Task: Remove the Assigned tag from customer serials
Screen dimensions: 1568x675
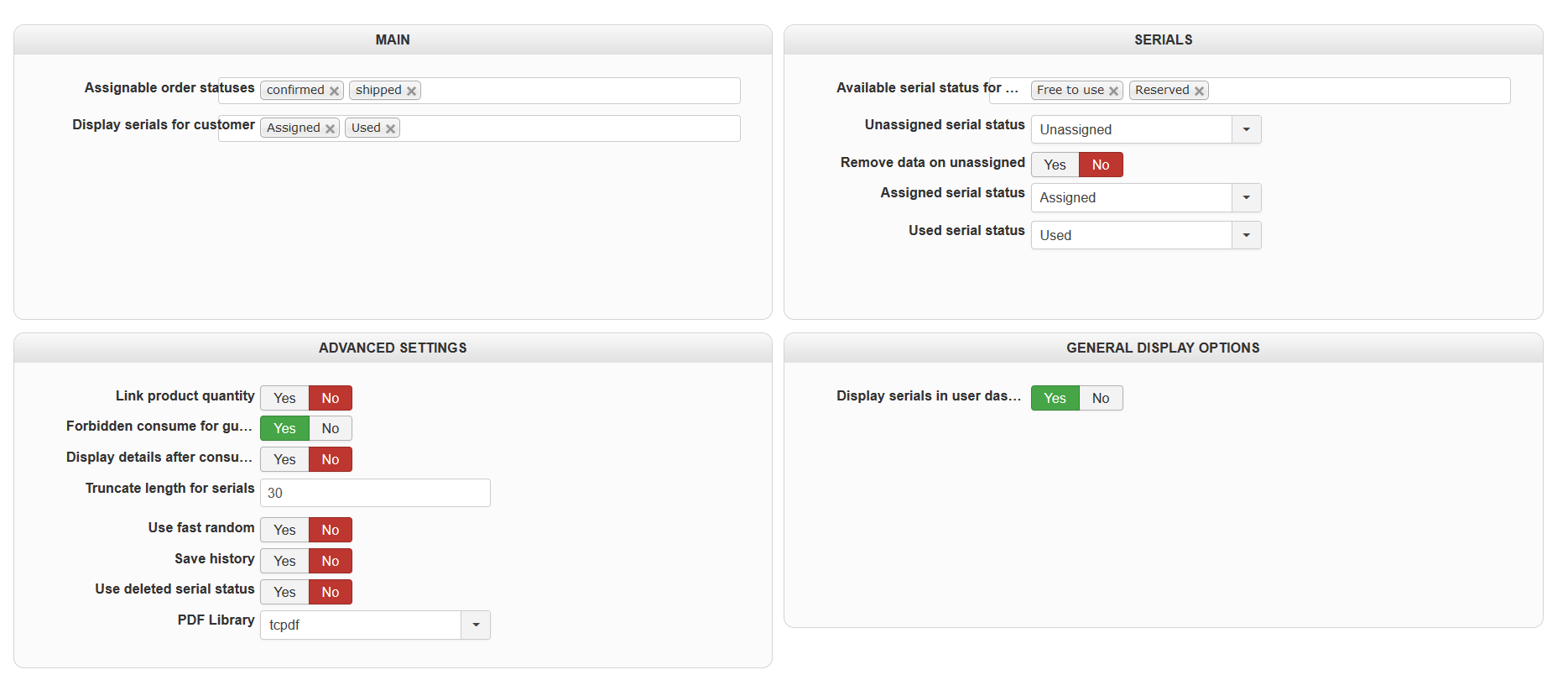Action: coord(330,128)
